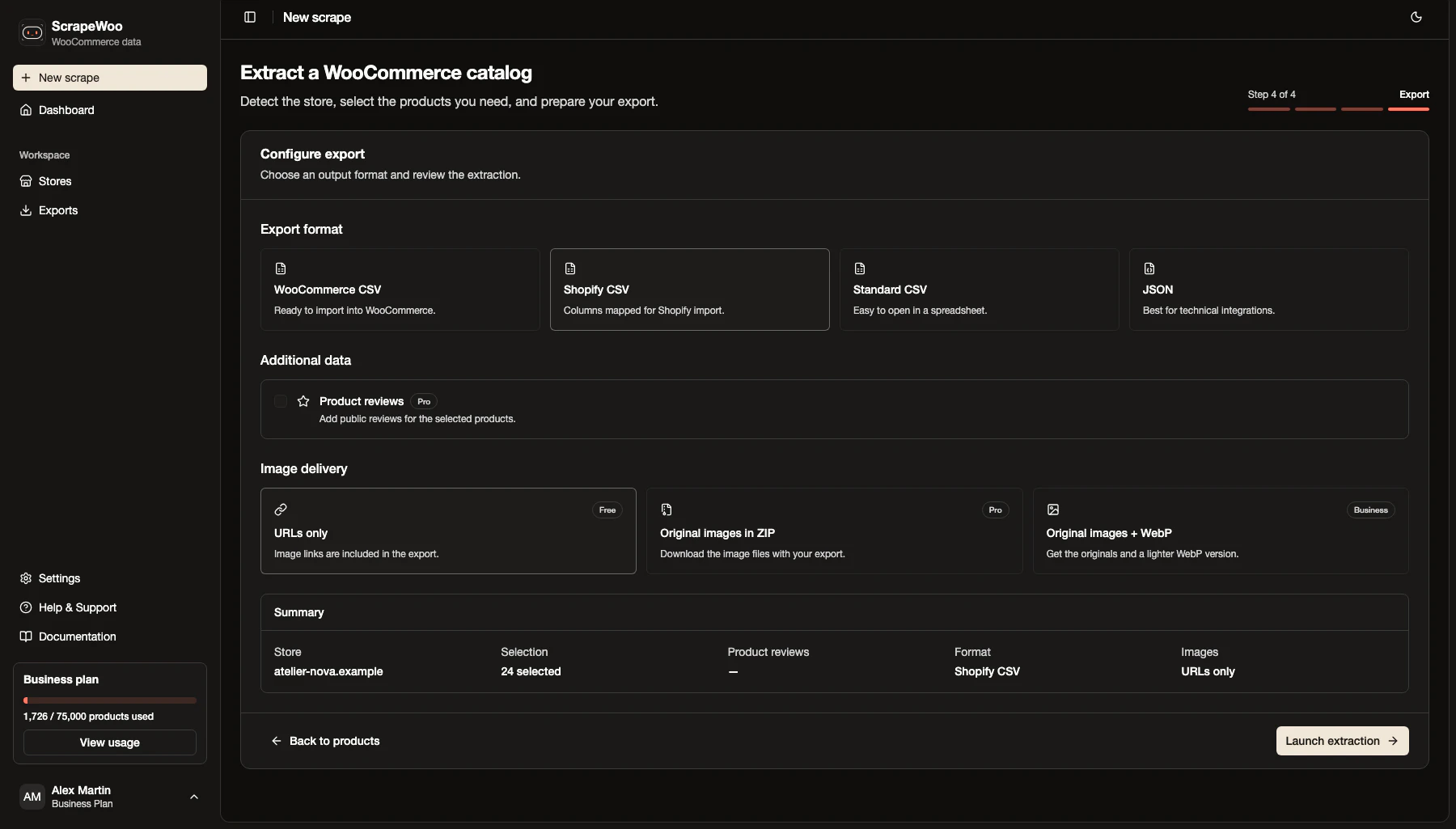Screen dimensions: 1456x829
Task: Click the JSON file icon
Action: click(1149, 269)
